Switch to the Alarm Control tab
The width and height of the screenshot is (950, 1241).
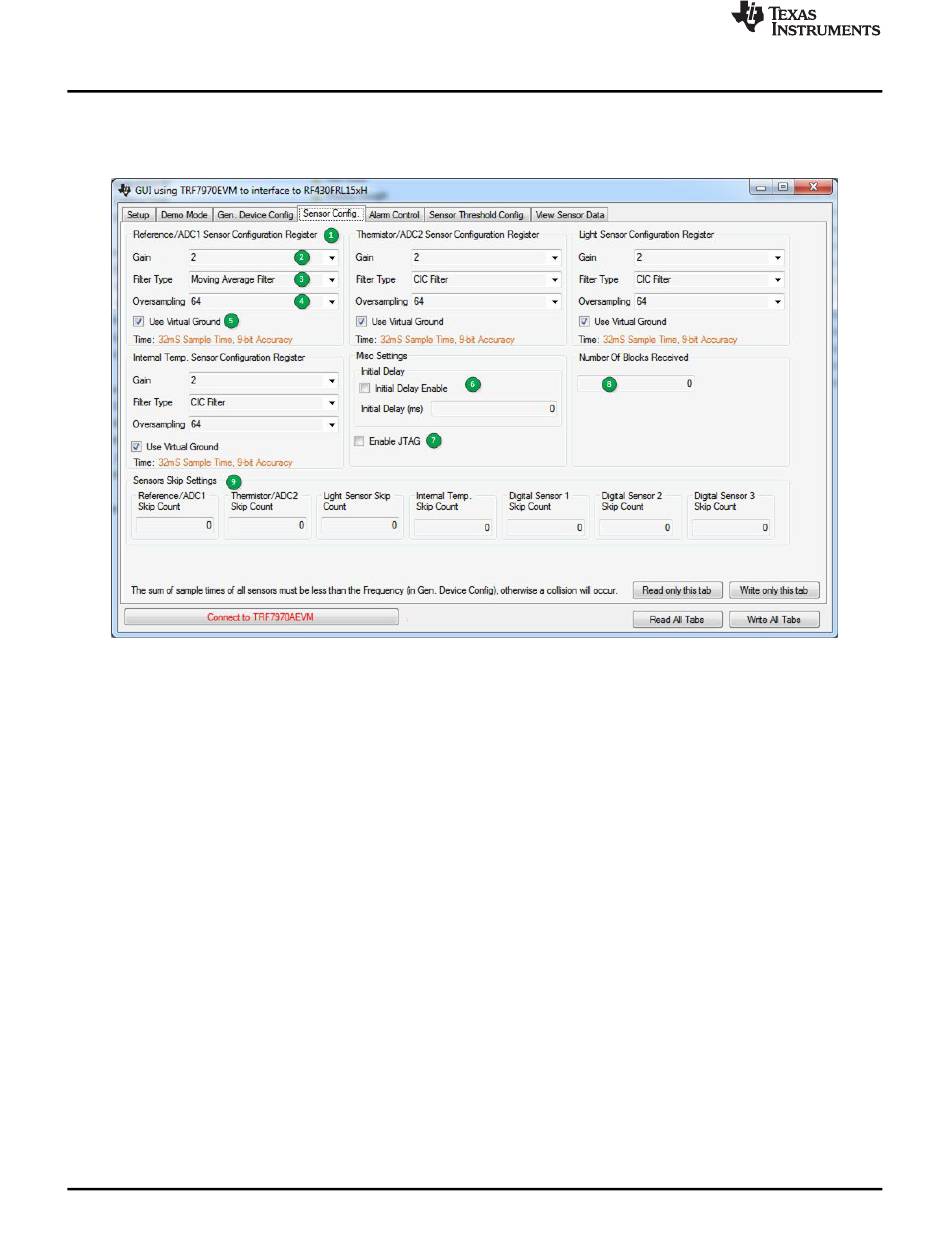tap(394, 214)
